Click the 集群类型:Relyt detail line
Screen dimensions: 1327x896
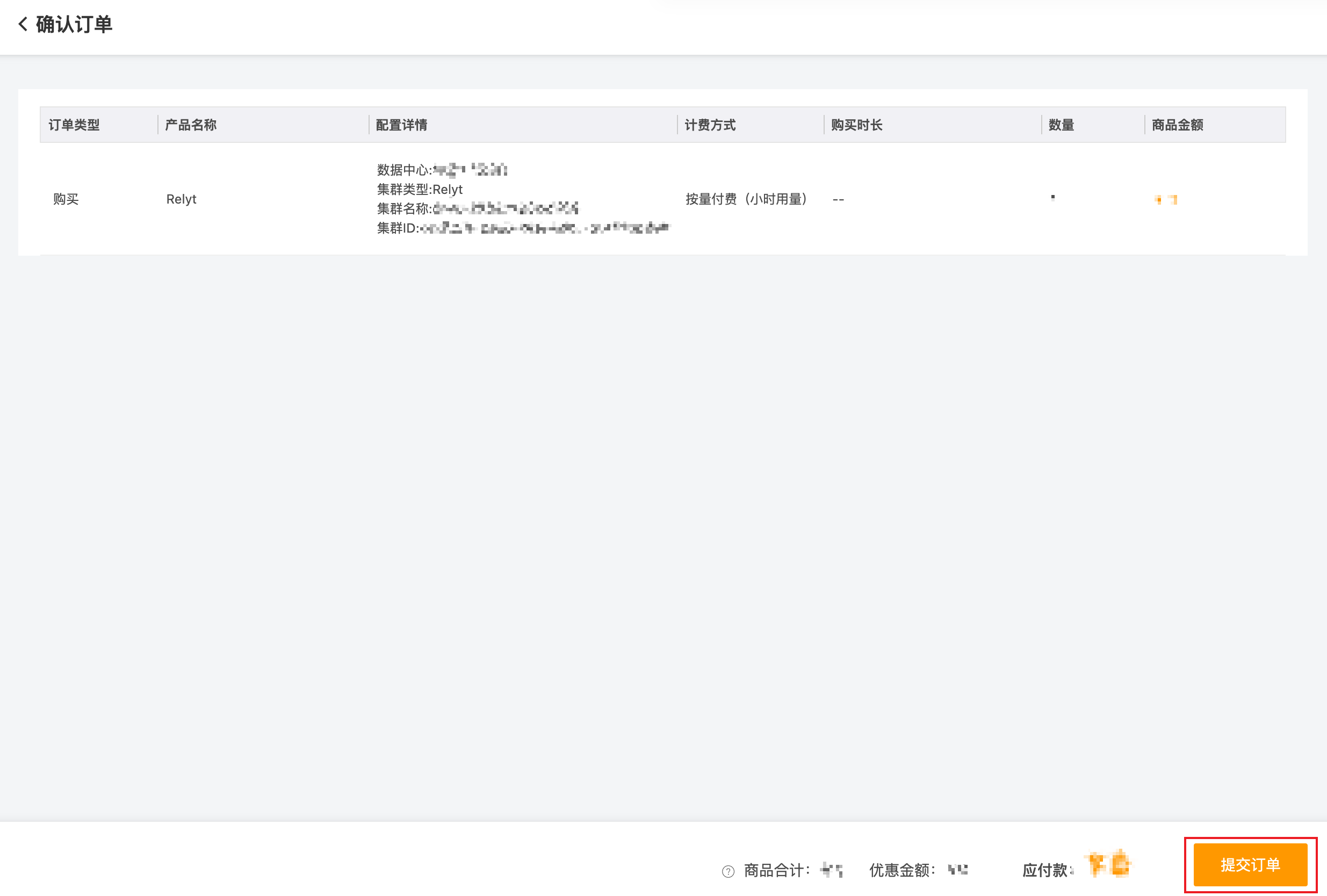[420, 189]
